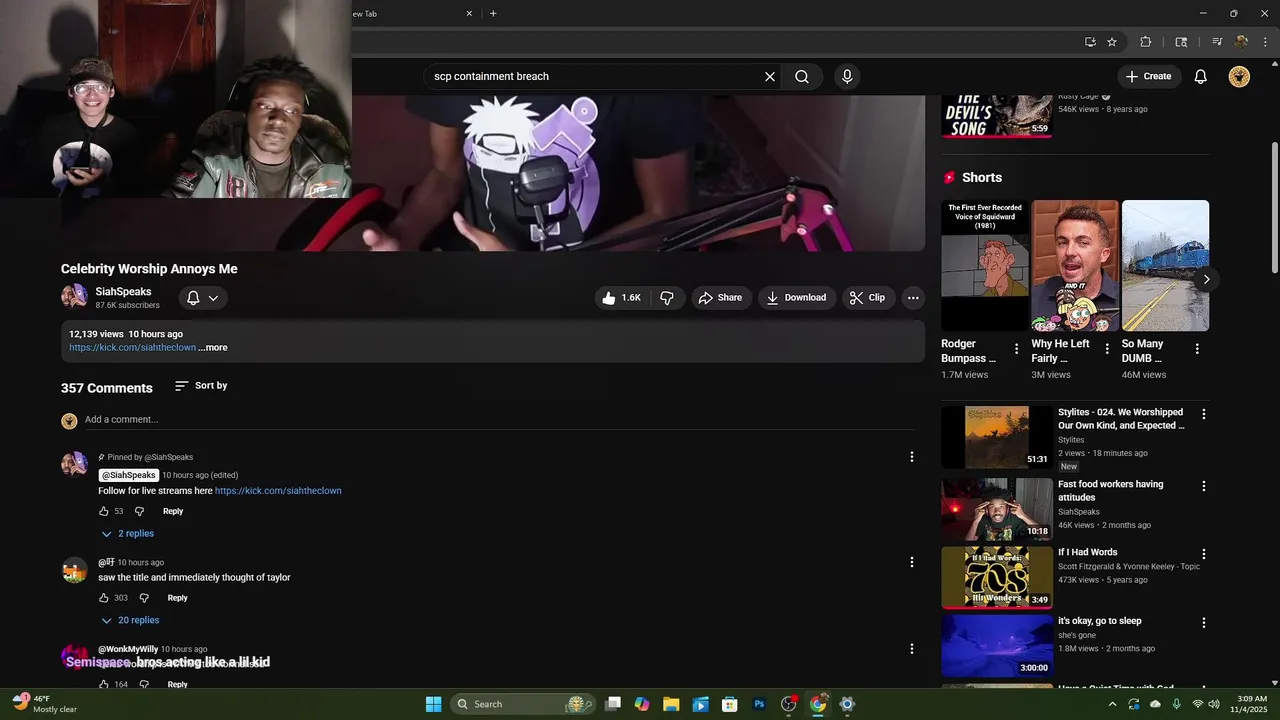This screenshot has height=720, width=1280.
Task: Install app icon in address bar
Action: pos(1090,42)
